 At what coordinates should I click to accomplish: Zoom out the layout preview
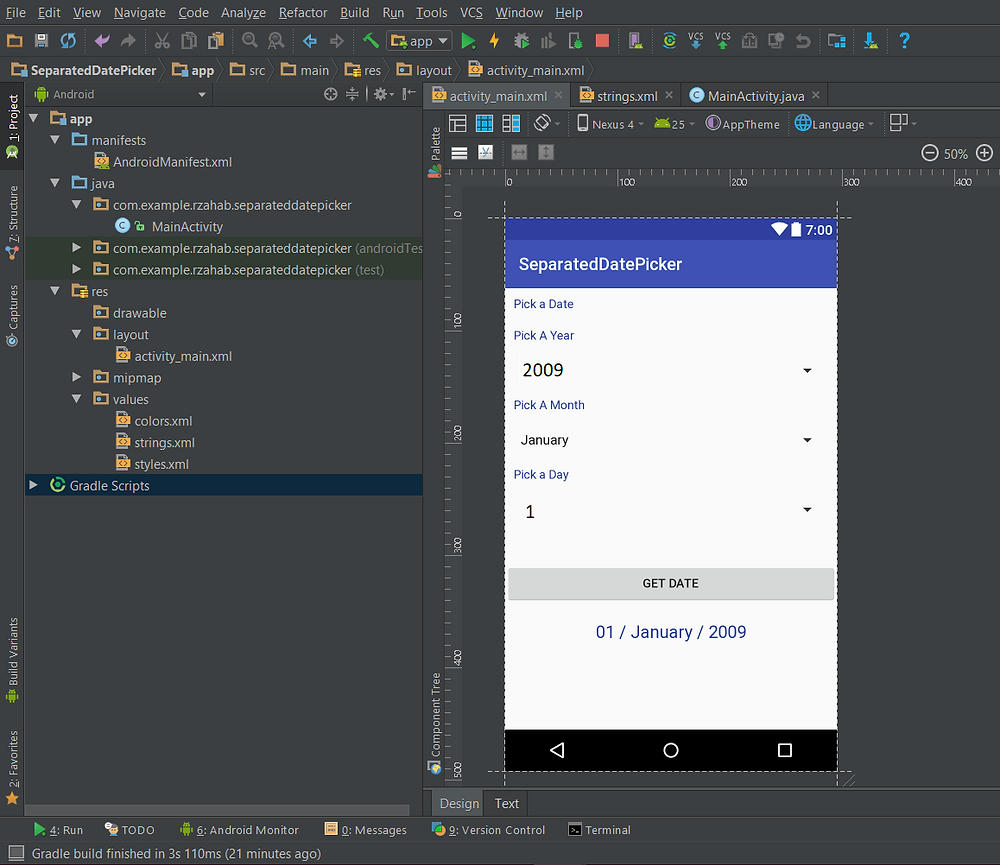pyautogui.click(x=930, y=153)
